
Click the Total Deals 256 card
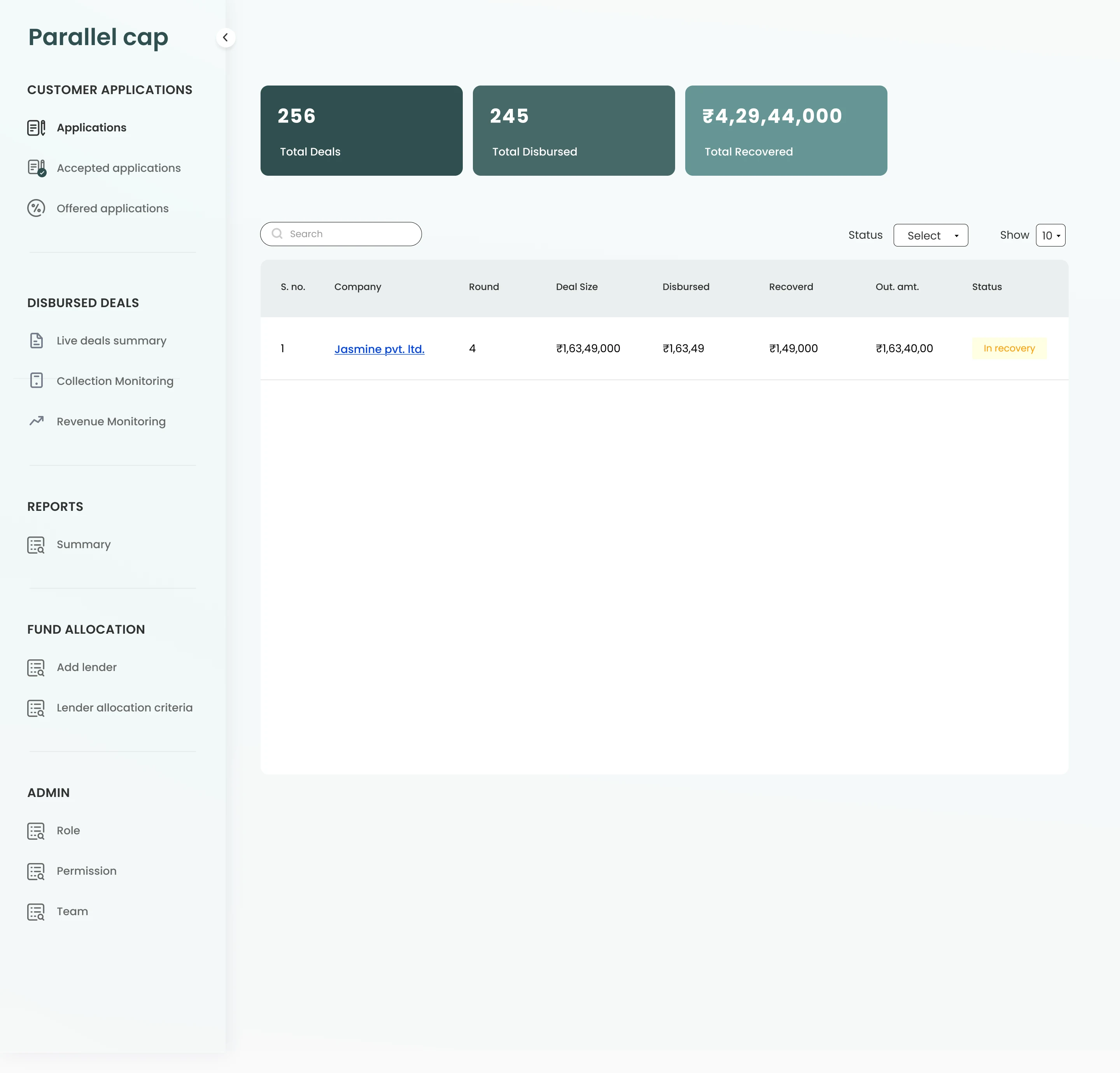361,131
